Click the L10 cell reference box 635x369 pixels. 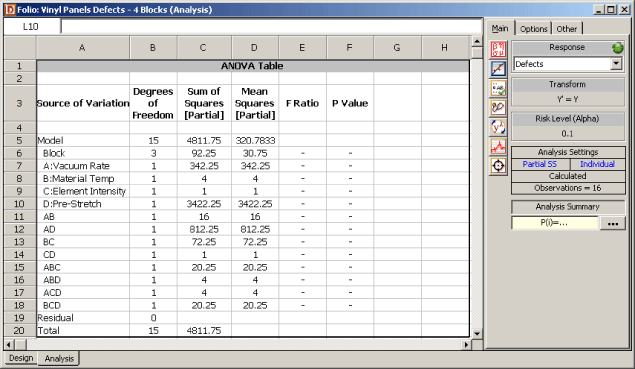click(32, 27)
